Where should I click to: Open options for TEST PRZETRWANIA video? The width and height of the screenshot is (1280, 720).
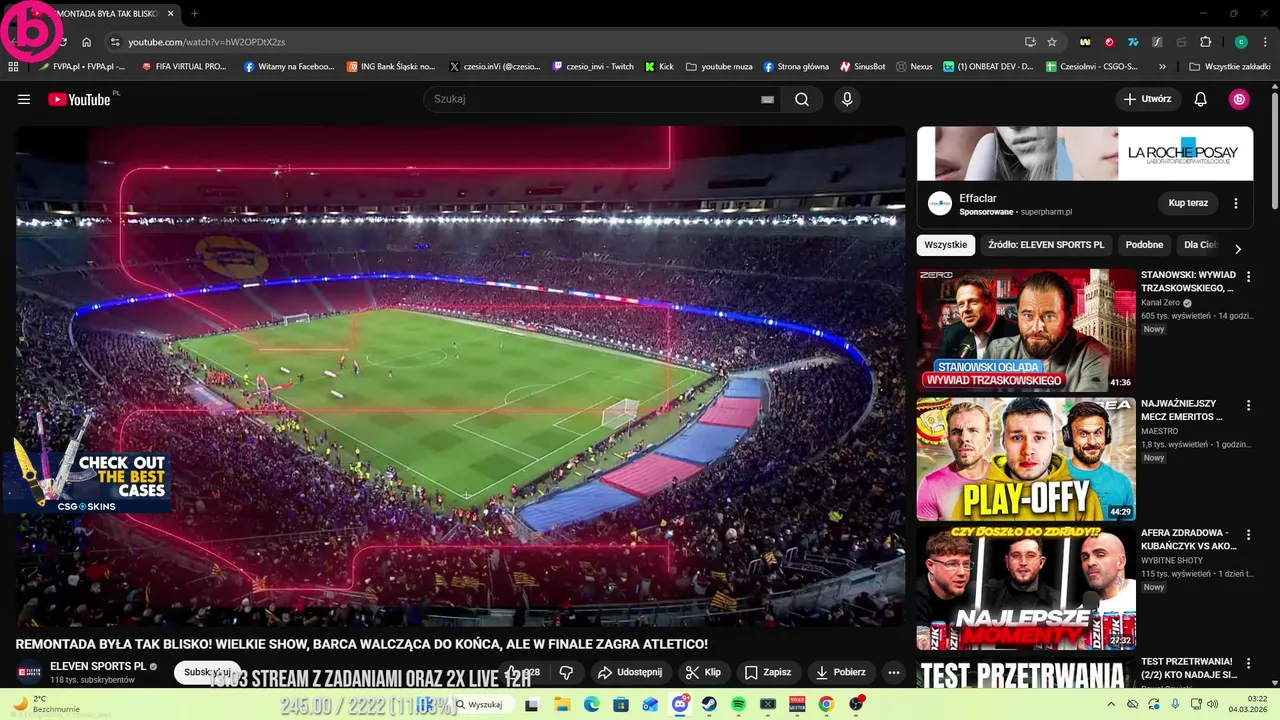pos(1248,663)
